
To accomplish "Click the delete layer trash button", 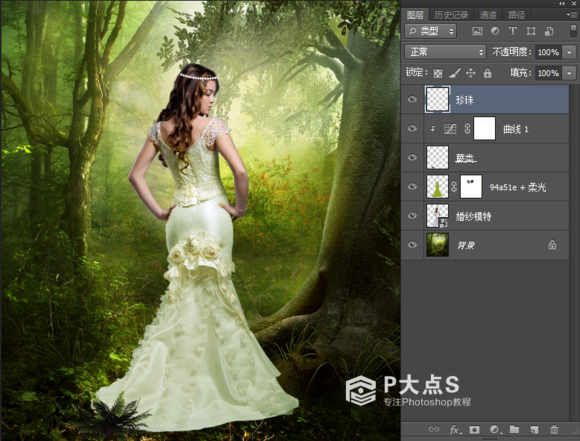I will tap(554, 430).
